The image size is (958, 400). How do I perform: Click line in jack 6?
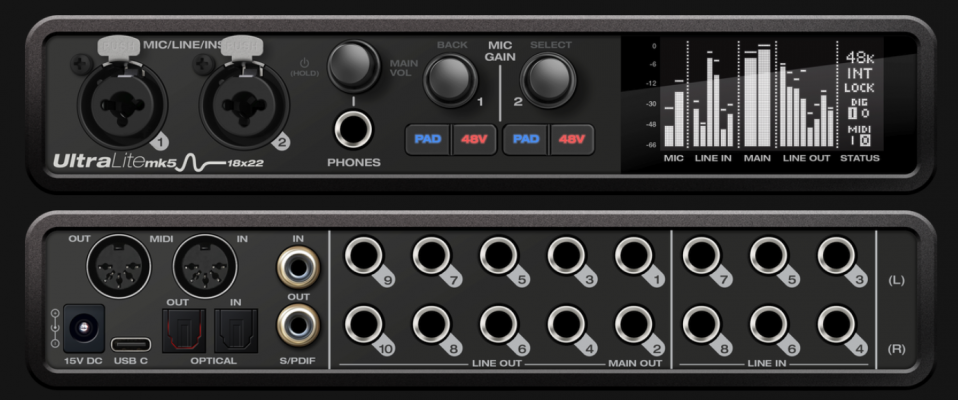click(x=769, y=324)
